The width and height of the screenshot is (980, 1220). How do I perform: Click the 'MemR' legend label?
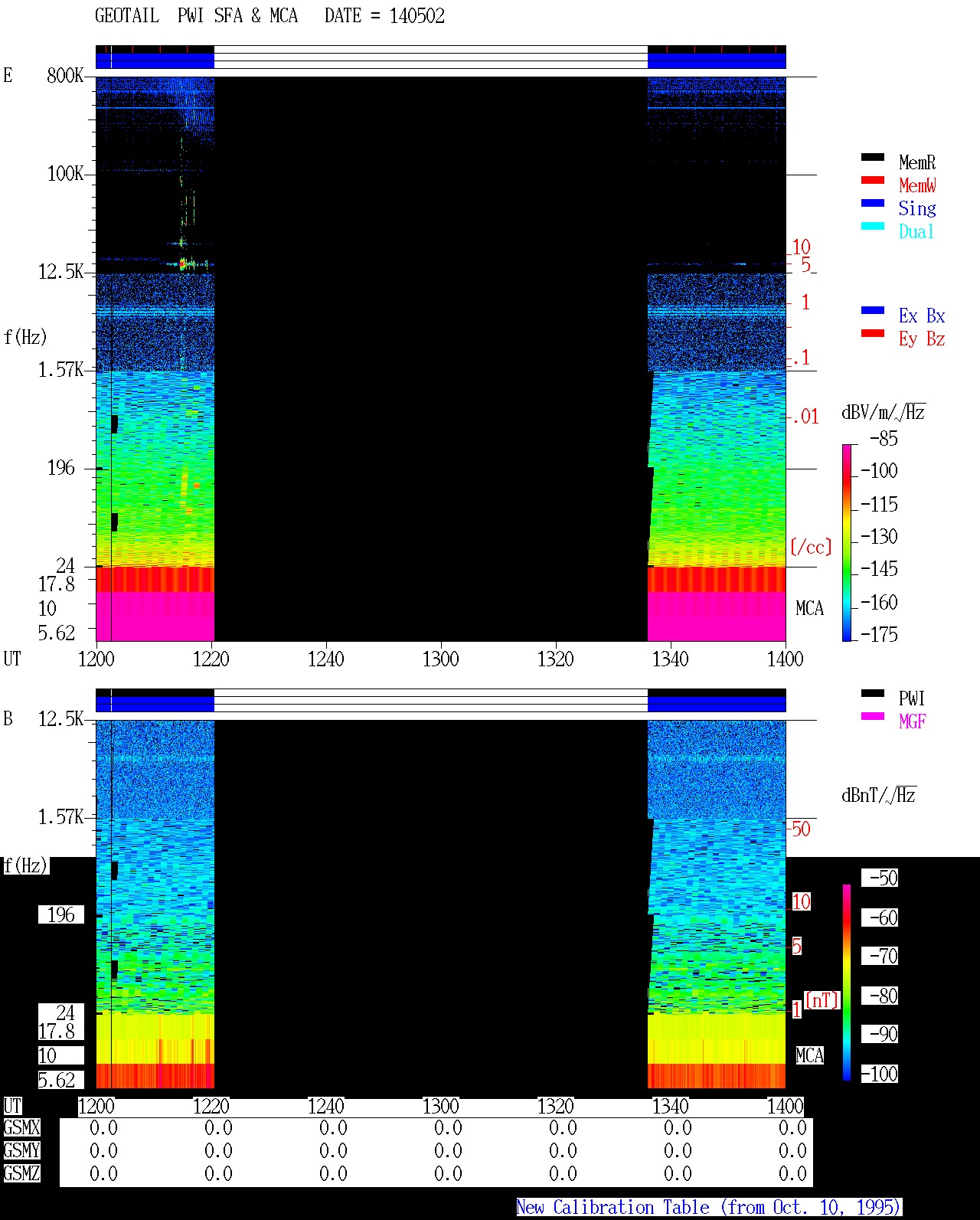coord(917,162)
